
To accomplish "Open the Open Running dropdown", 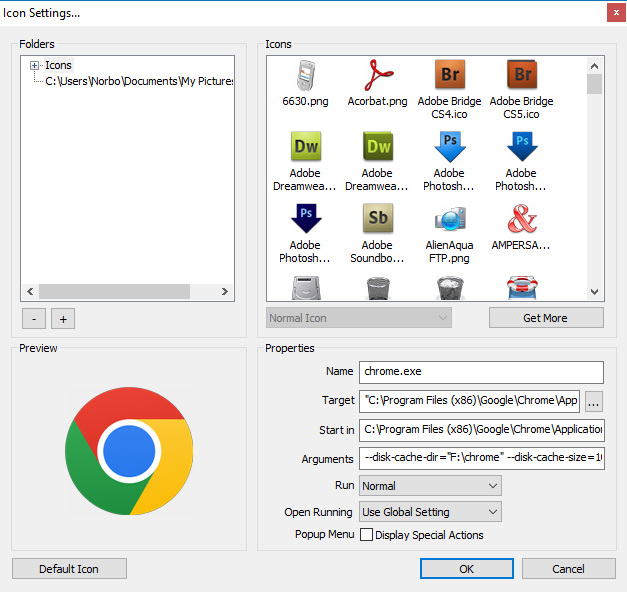I will coord(430,512).
